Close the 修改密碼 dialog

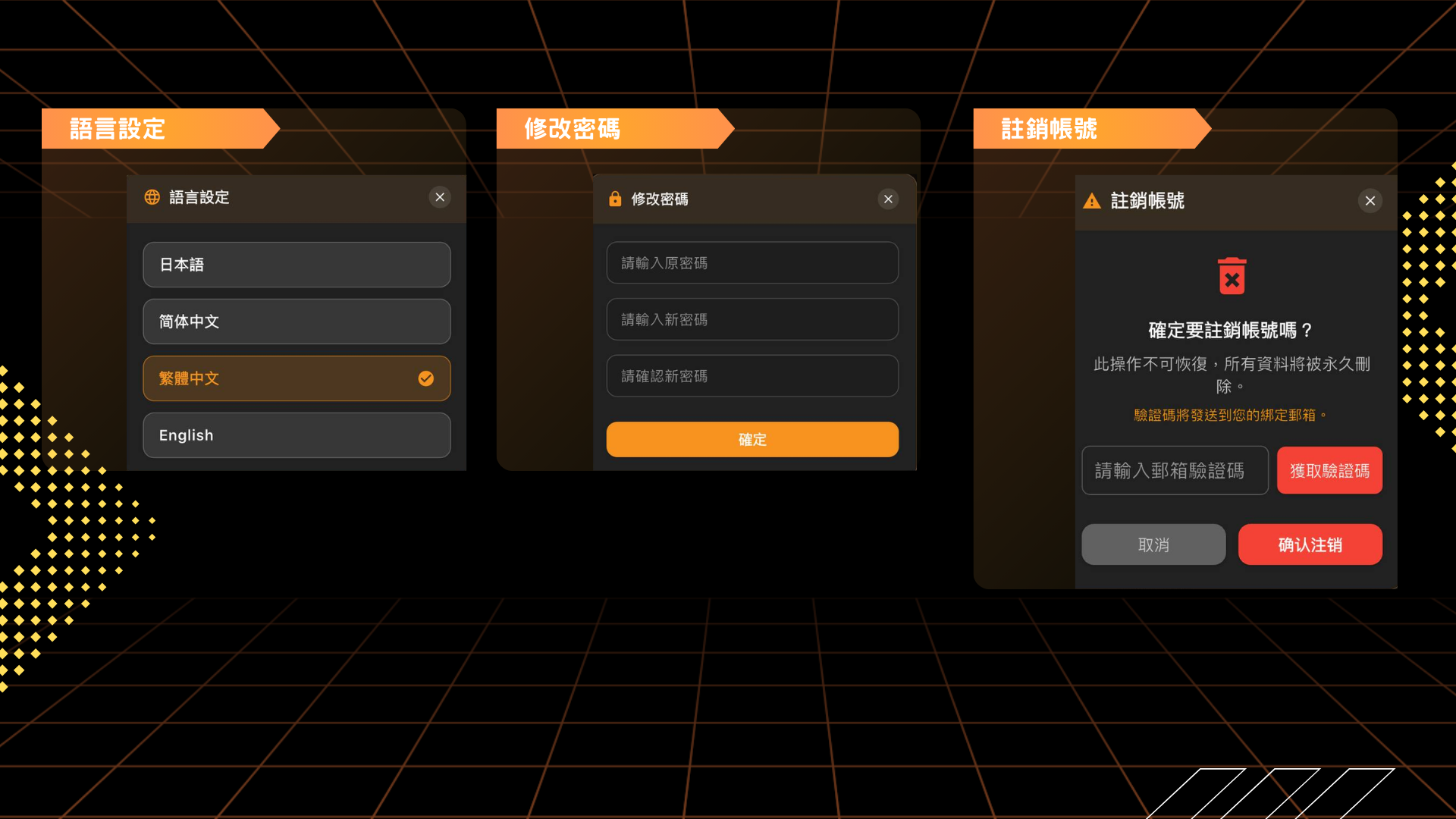[x=888, y=199]
